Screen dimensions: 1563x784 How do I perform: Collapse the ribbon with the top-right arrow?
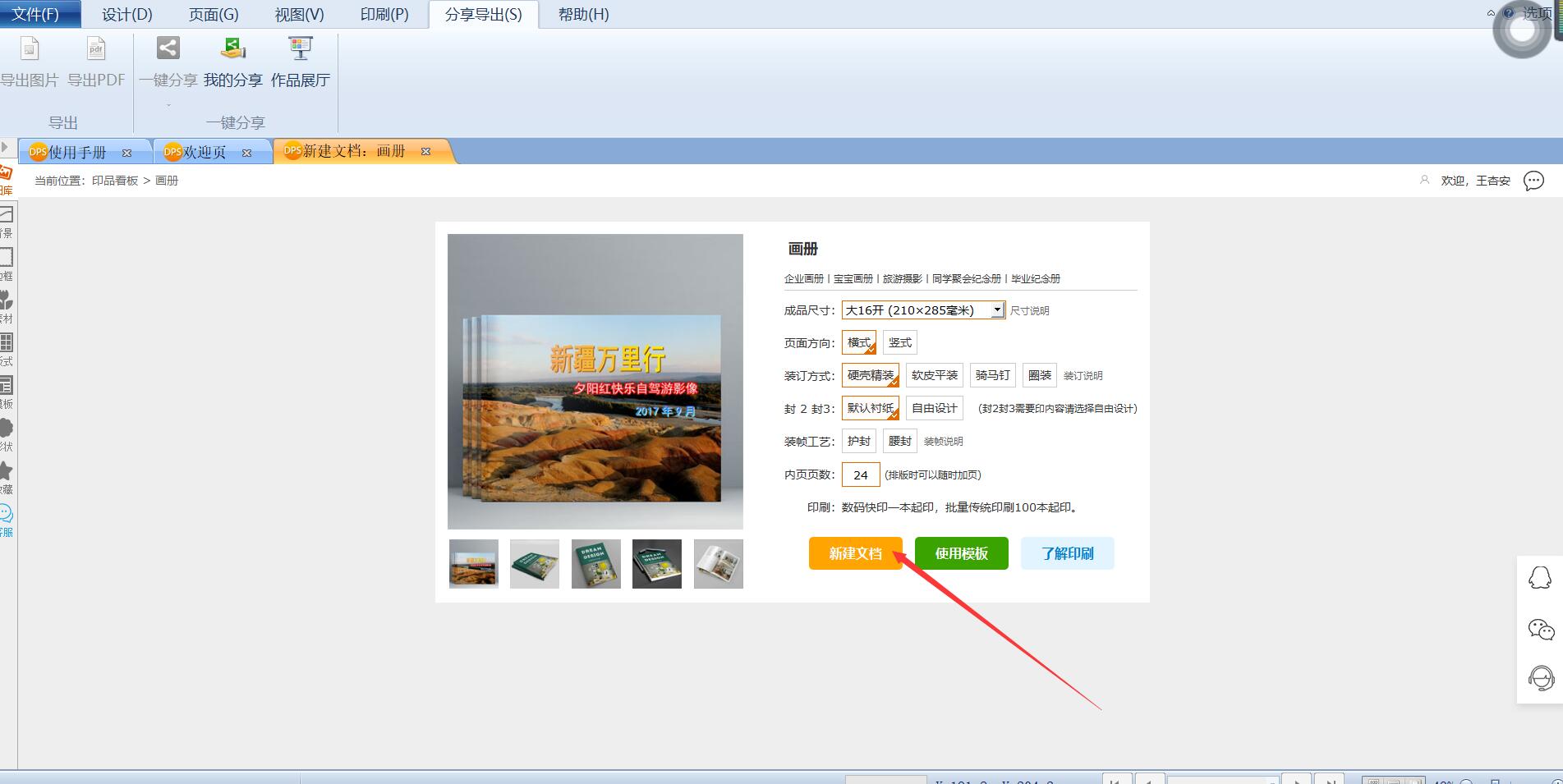(1491, 13)
